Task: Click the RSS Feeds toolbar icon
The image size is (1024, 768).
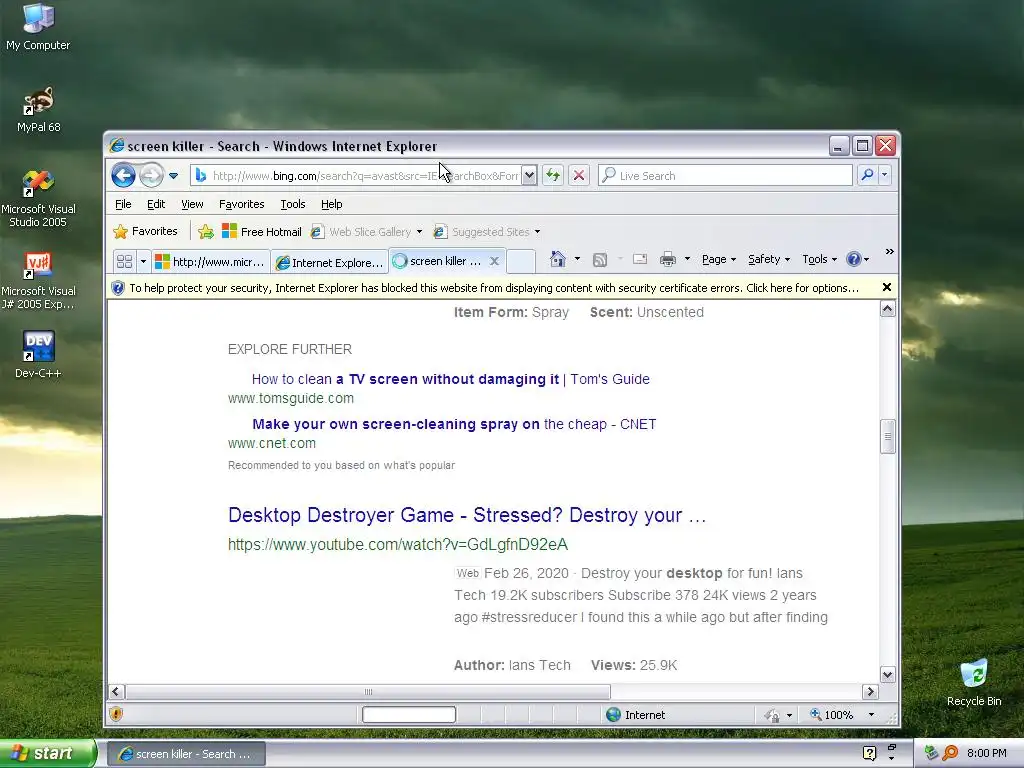Action: 600,260
